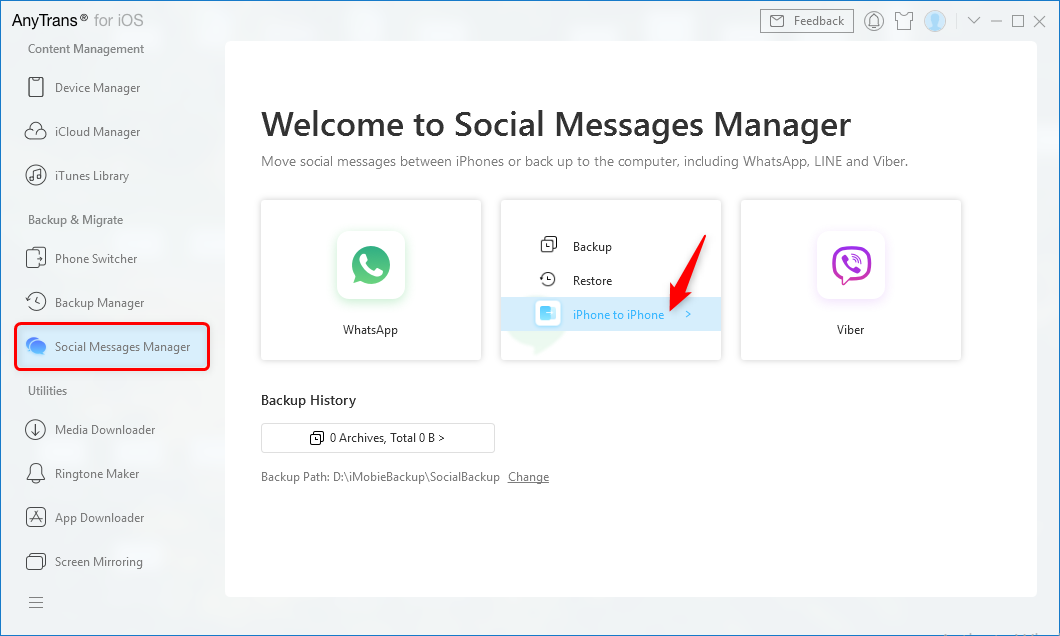Open the Viber card label

click(x=850, y=330)
